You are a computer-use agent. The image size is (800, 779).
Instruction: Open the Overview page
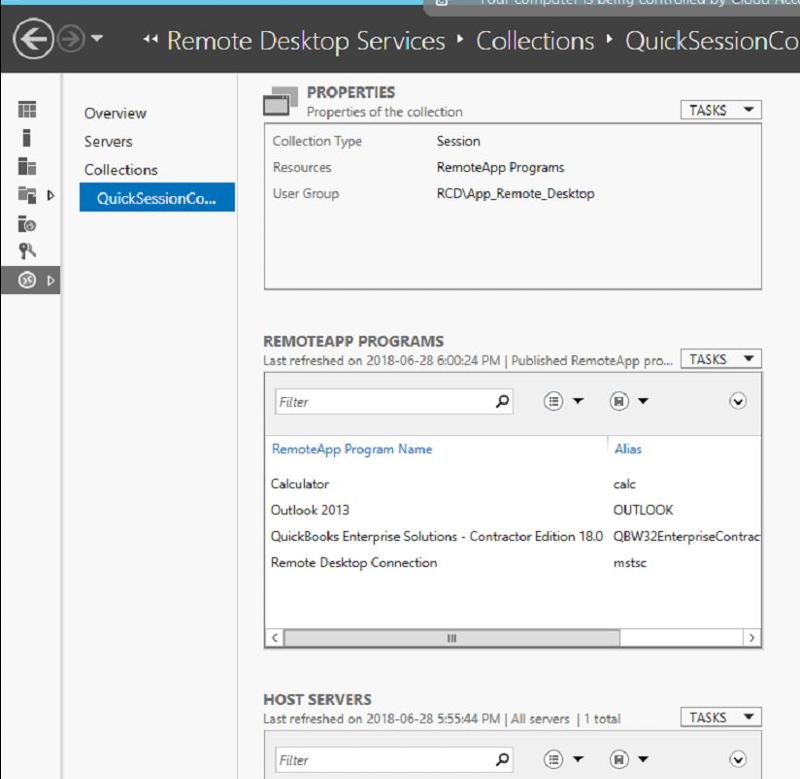click(115, 113)
